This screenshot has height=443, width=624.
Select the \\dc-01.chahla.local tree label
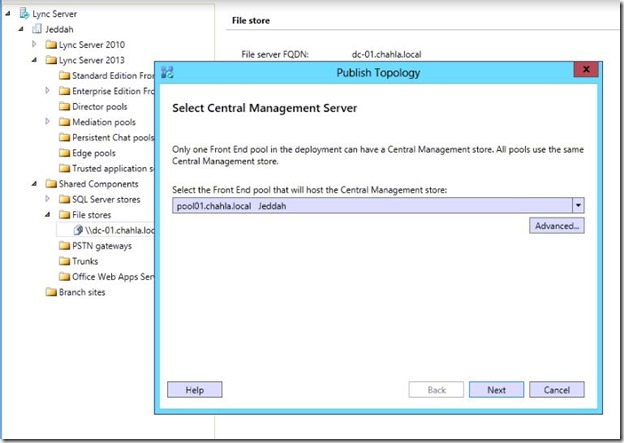point(119,230)
